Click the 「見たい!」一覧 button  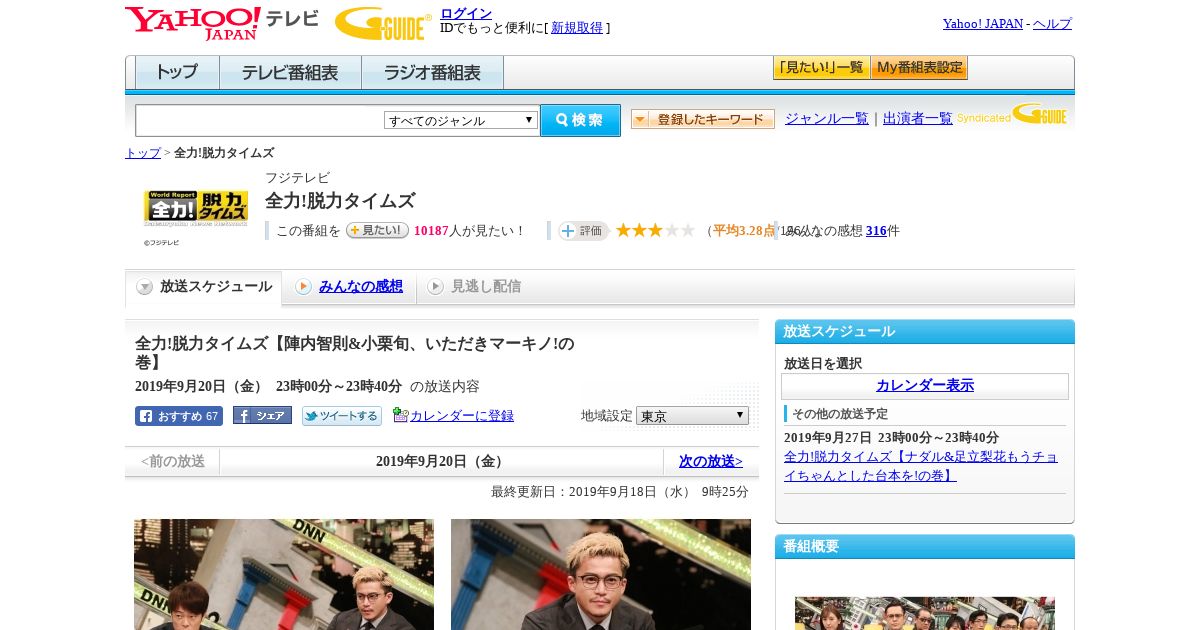[x=821, y=68]
